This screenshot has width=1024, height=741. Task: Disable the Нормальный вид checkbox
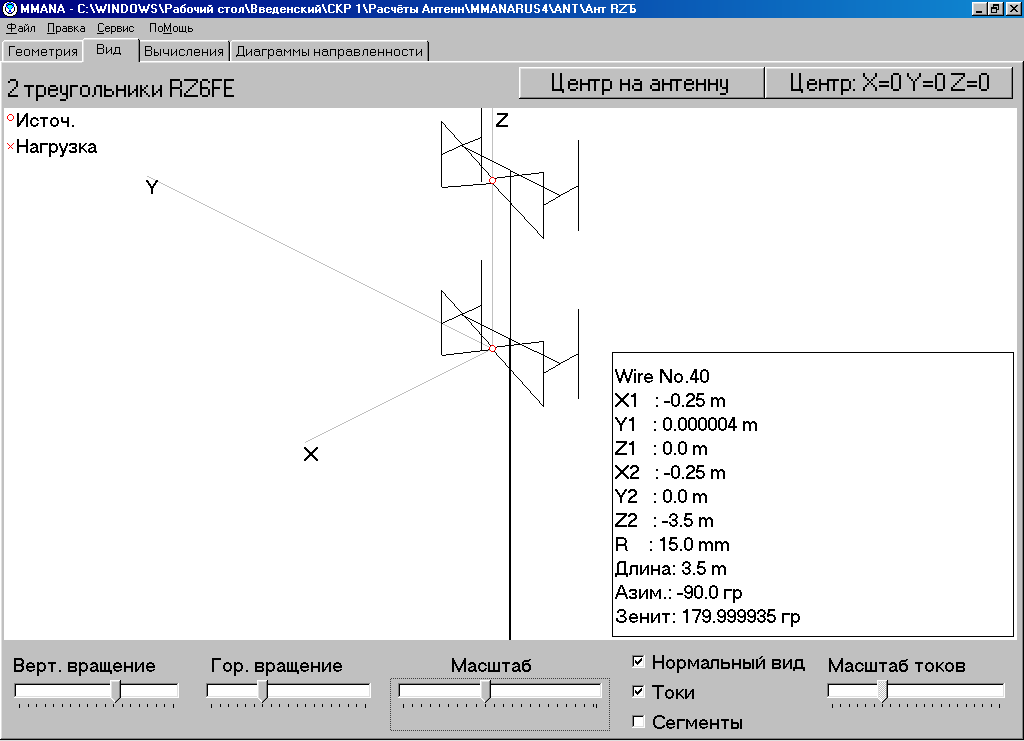click(638, 663)
